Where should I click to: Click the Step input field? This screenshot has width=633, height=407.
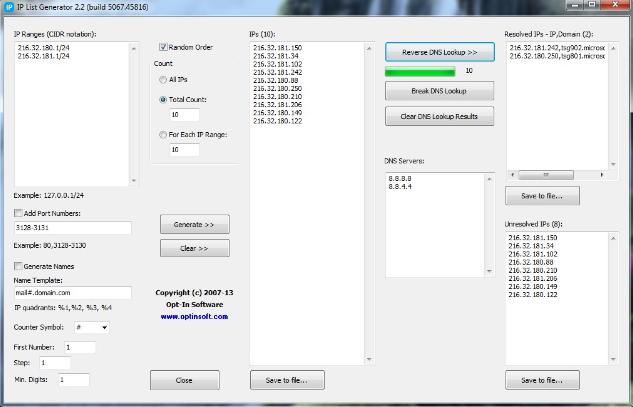point(55,363)
